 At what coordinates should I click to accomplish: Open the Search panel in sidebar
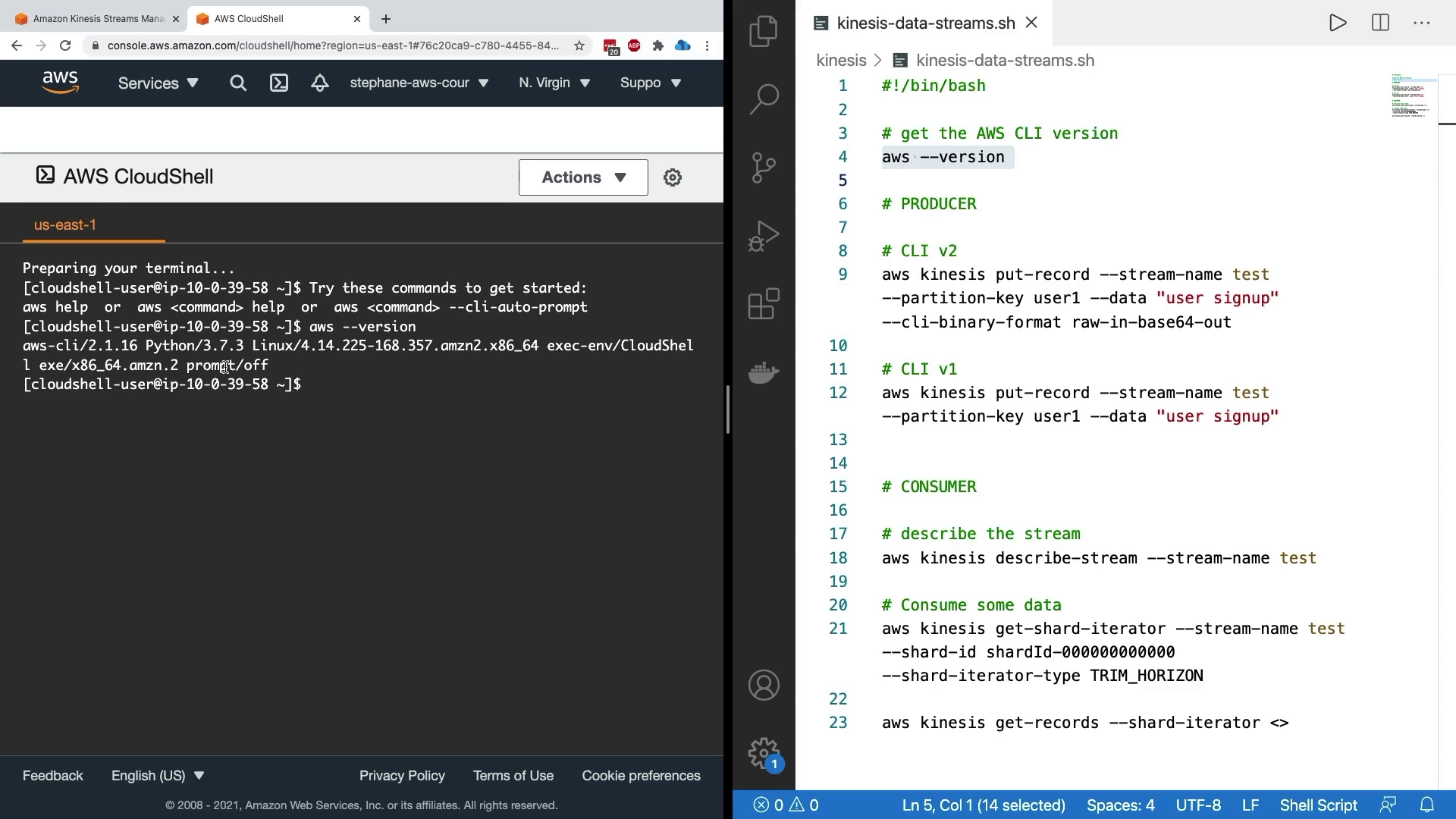[x=764, y=99]
